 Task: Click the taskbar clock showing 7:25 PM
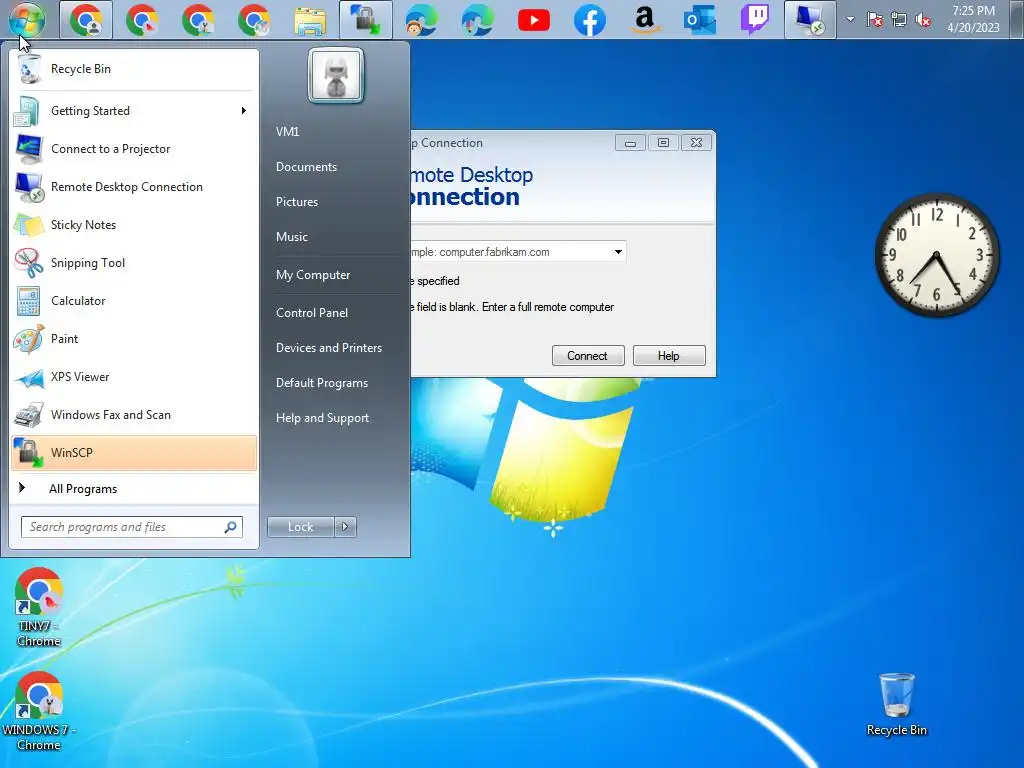973,20
